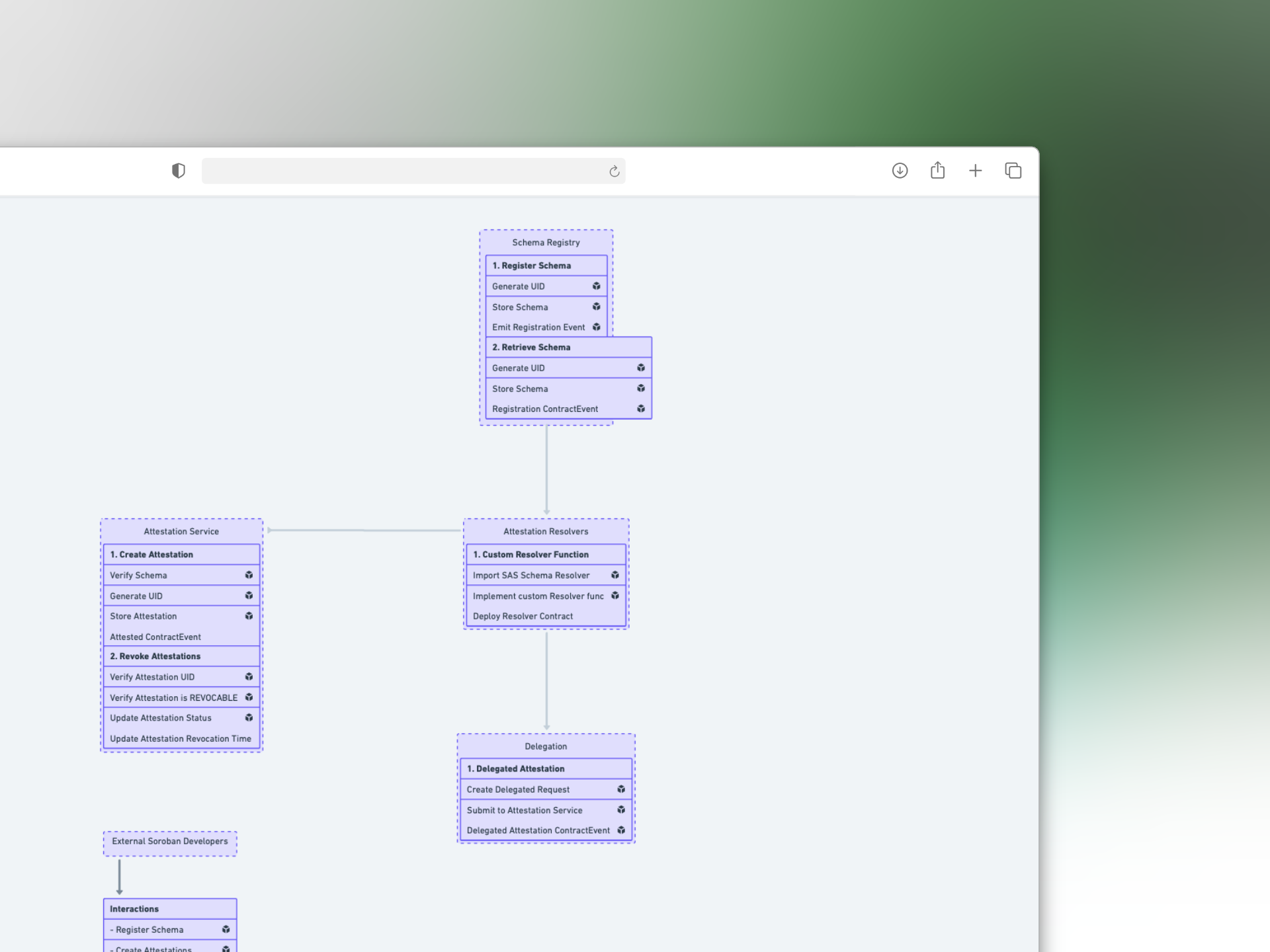Scroll down in the Interactions panel
The height and width of the screenshot is (952, 1270).
click(169, 946)
